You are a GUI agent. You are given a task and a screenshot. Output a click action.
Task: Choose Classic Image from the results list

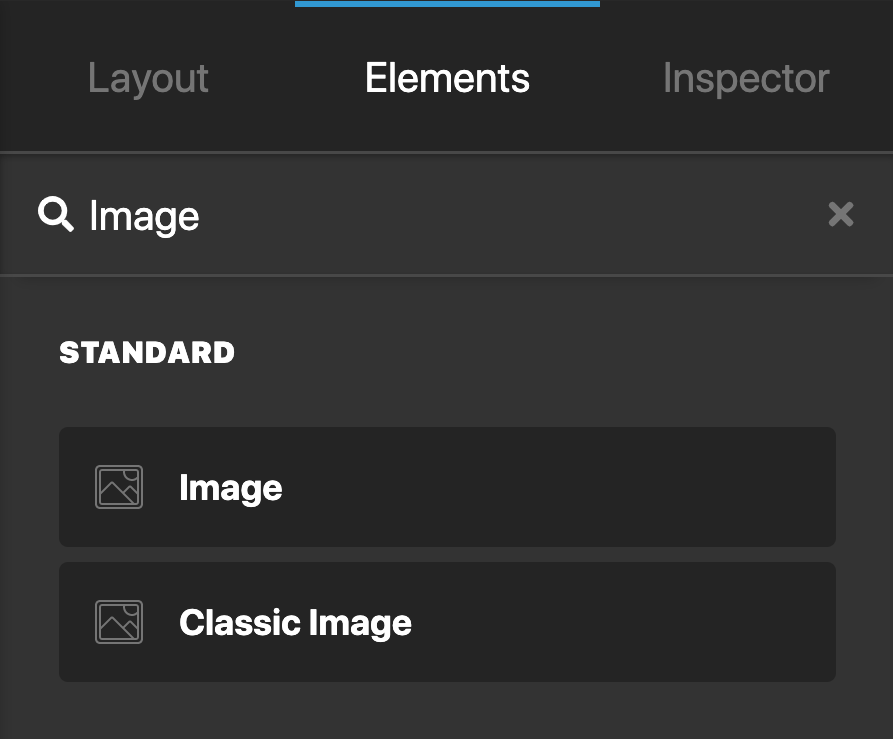tap(295, 622)
